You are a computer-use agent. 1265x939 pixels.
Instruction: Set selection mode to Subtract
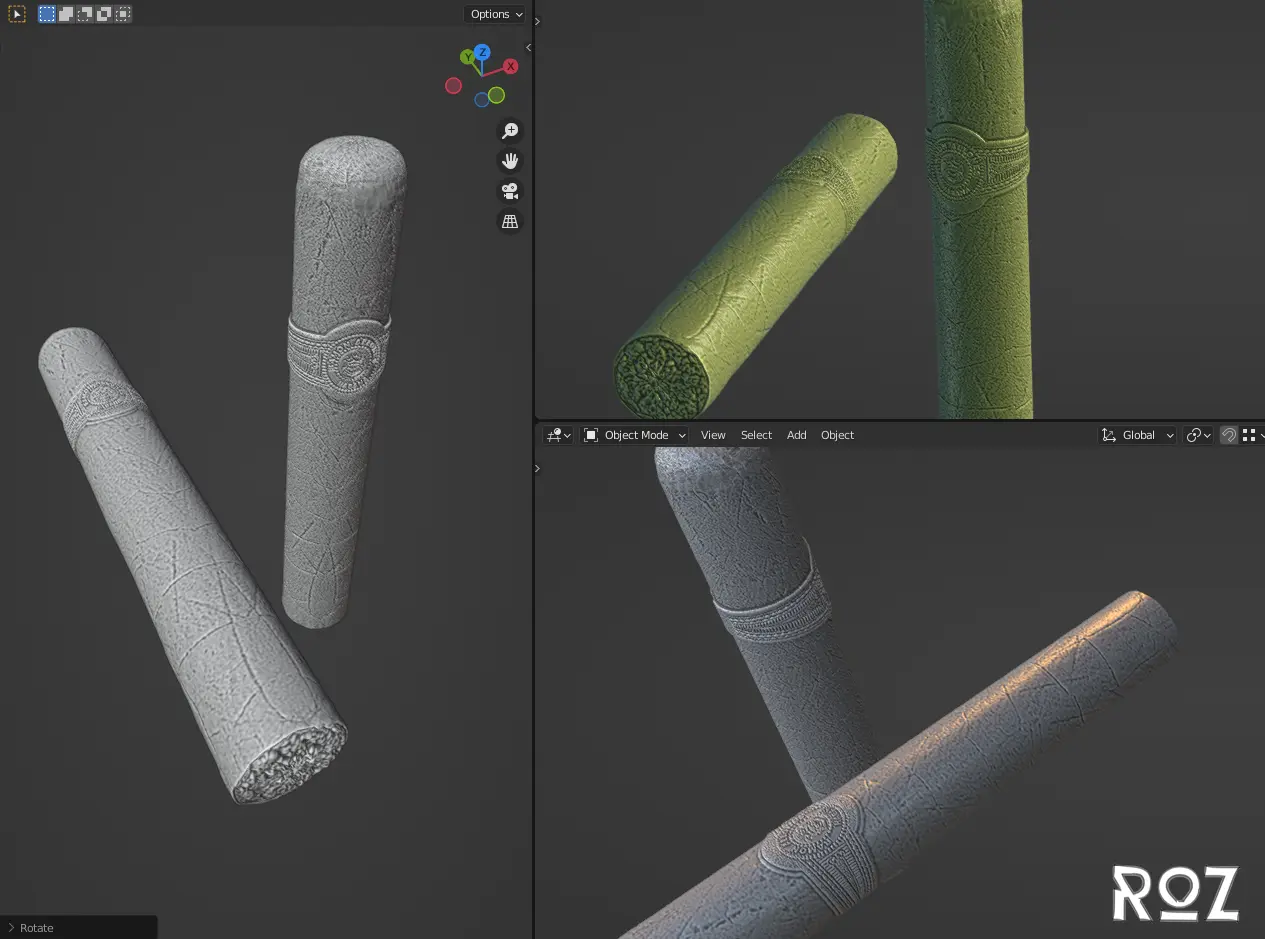pos(85,14)
